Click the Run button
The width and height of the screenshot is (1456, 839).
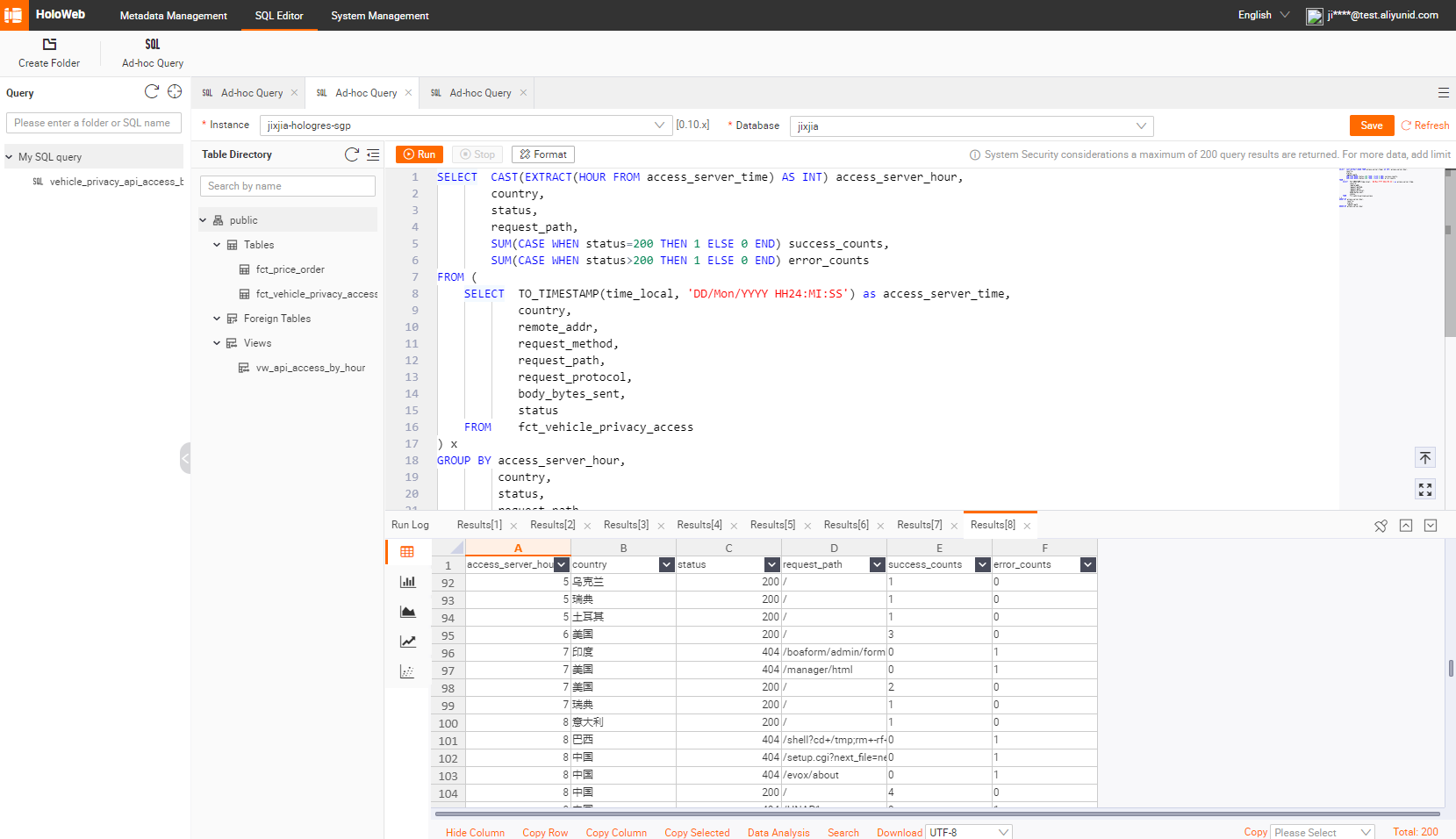(x=420, y=154)
